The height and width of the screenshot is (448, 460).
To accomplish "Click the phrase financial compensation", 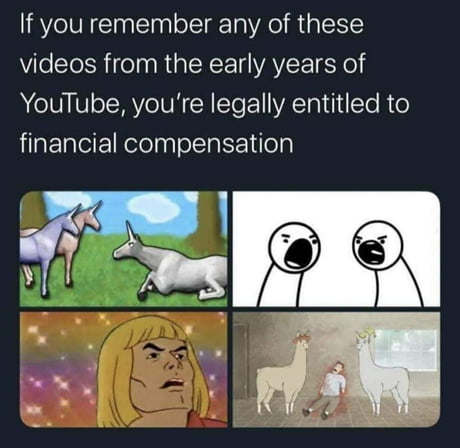I will point(157,143).
